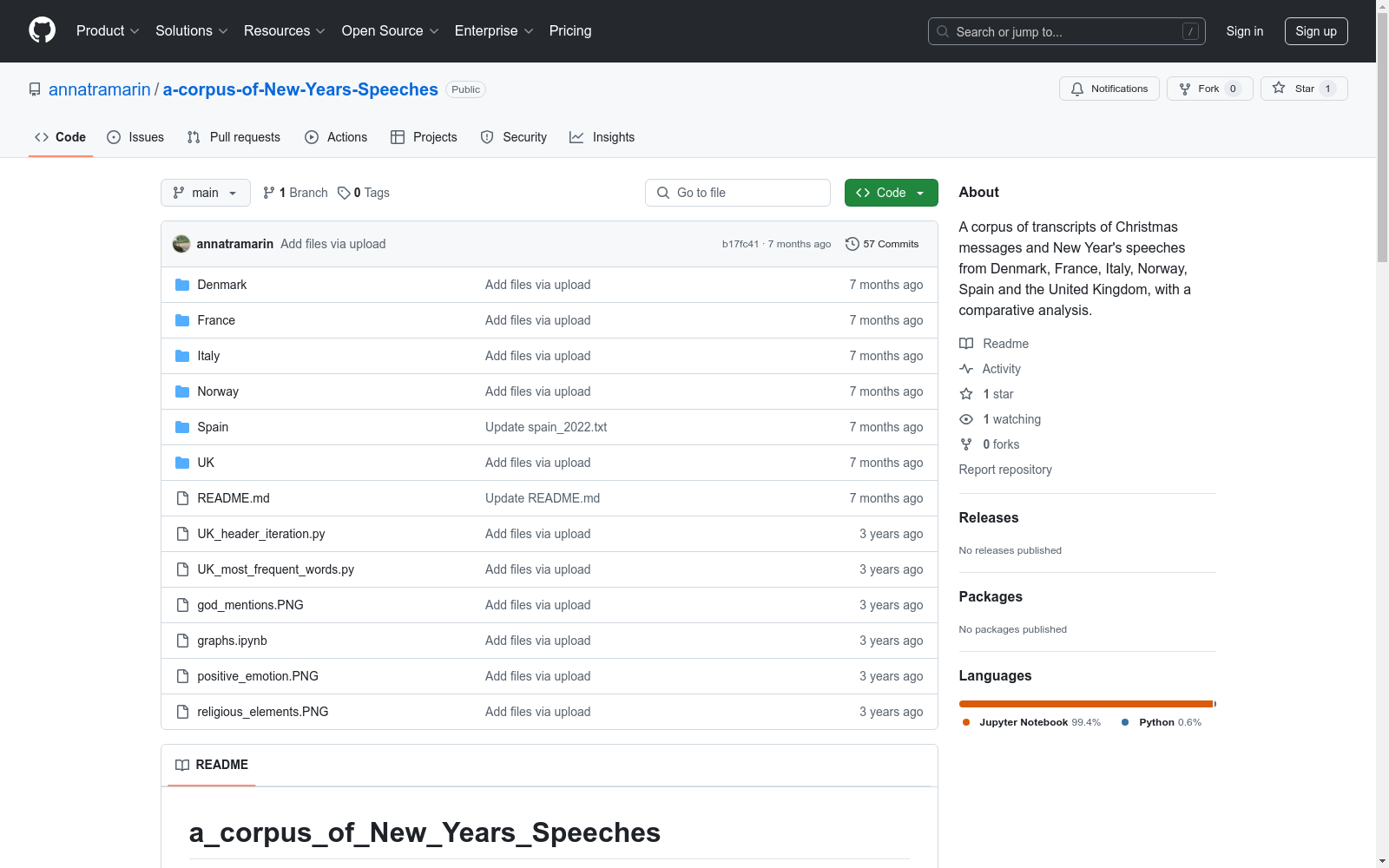Image resolution: width=1389 pixels, height=868 pixels.
Task: Click the Go to file search field
Action: 738,193
